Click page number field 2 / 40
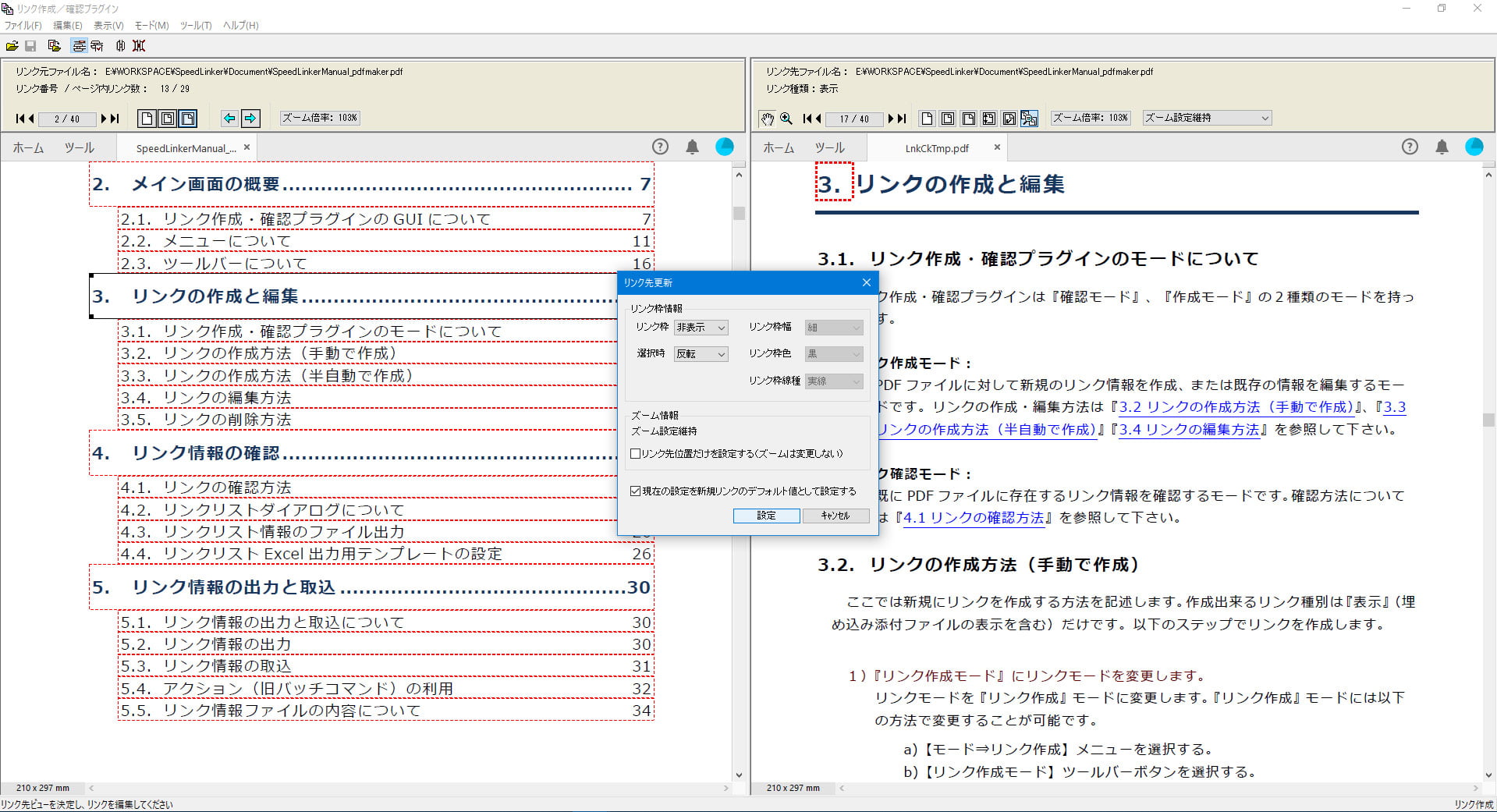The height and width of the screenshot is (812, 1497). (x=67, y=119)
